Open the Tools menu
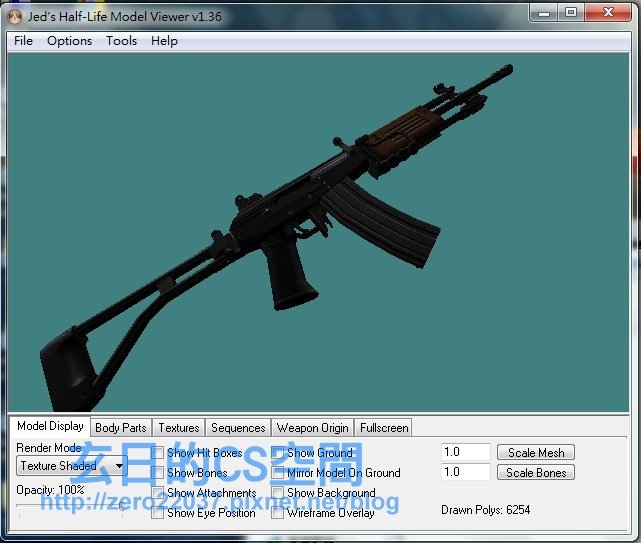The height and width of the screenshot is (543, 641). [x=121, y=41]
